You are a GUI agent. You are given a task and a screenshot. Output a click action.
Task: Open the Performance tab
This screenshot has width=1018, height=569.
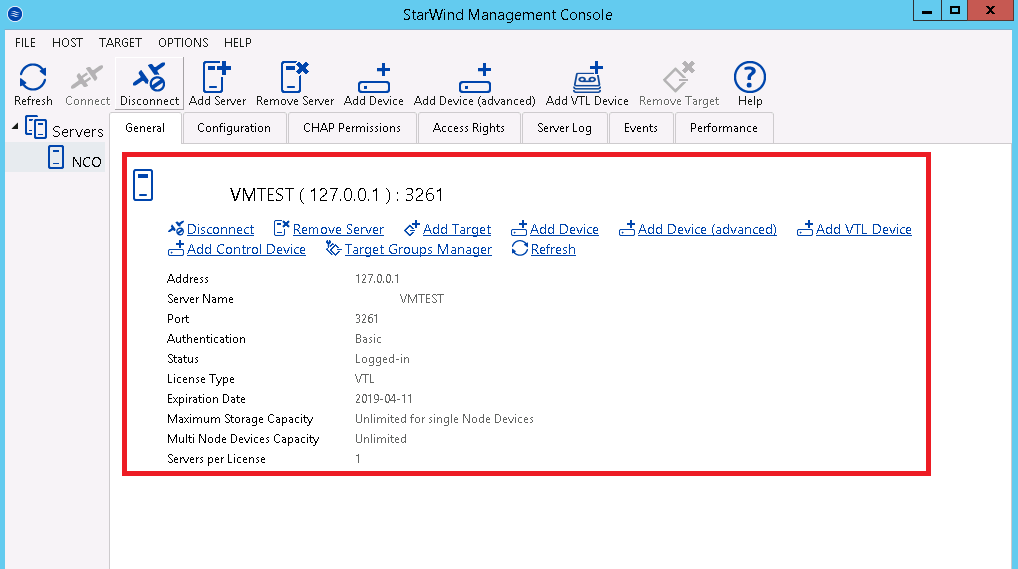tap(724, 128)
